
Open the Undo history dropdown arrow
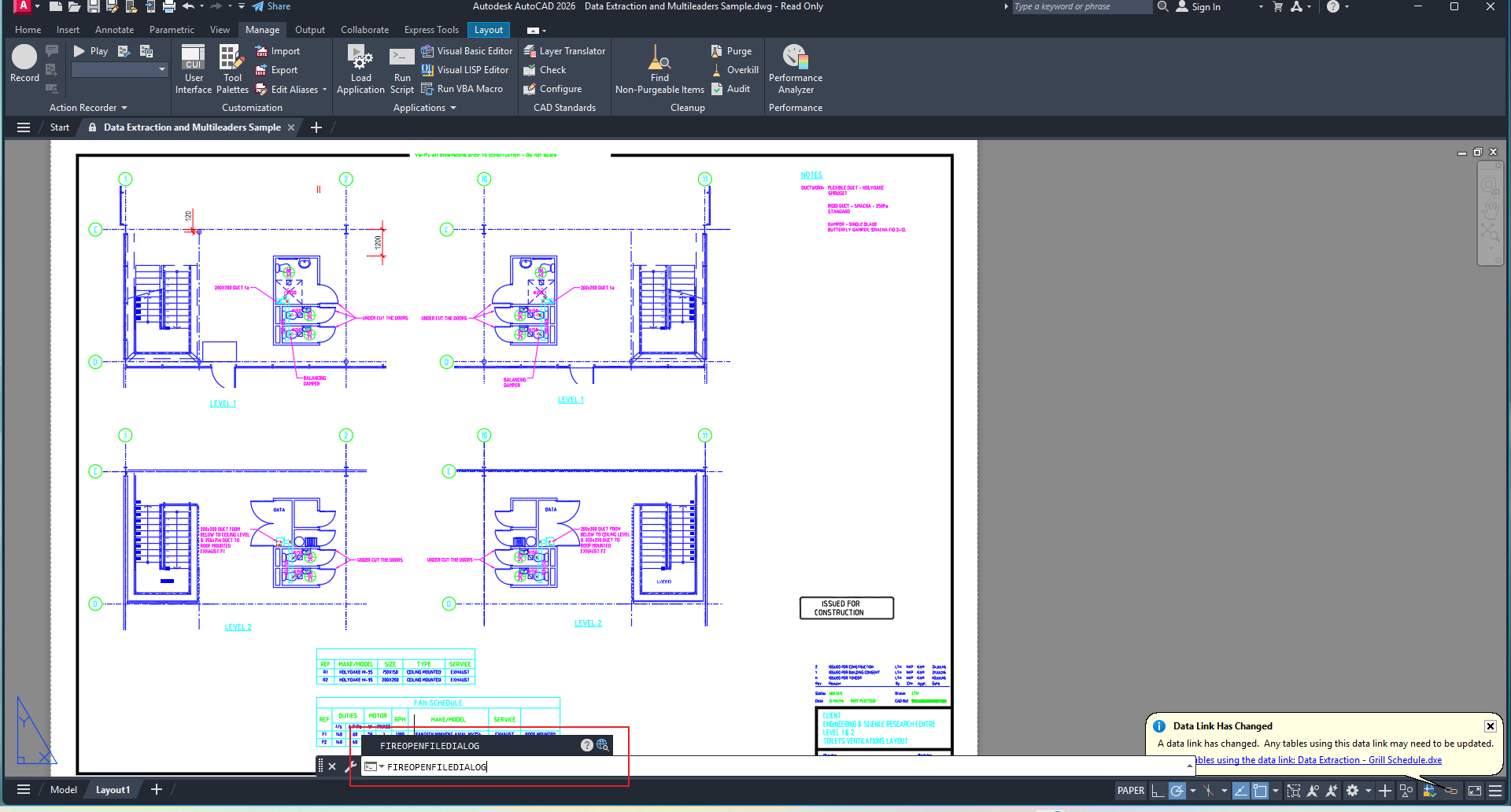pyautogui.click(x=202, y=6)
